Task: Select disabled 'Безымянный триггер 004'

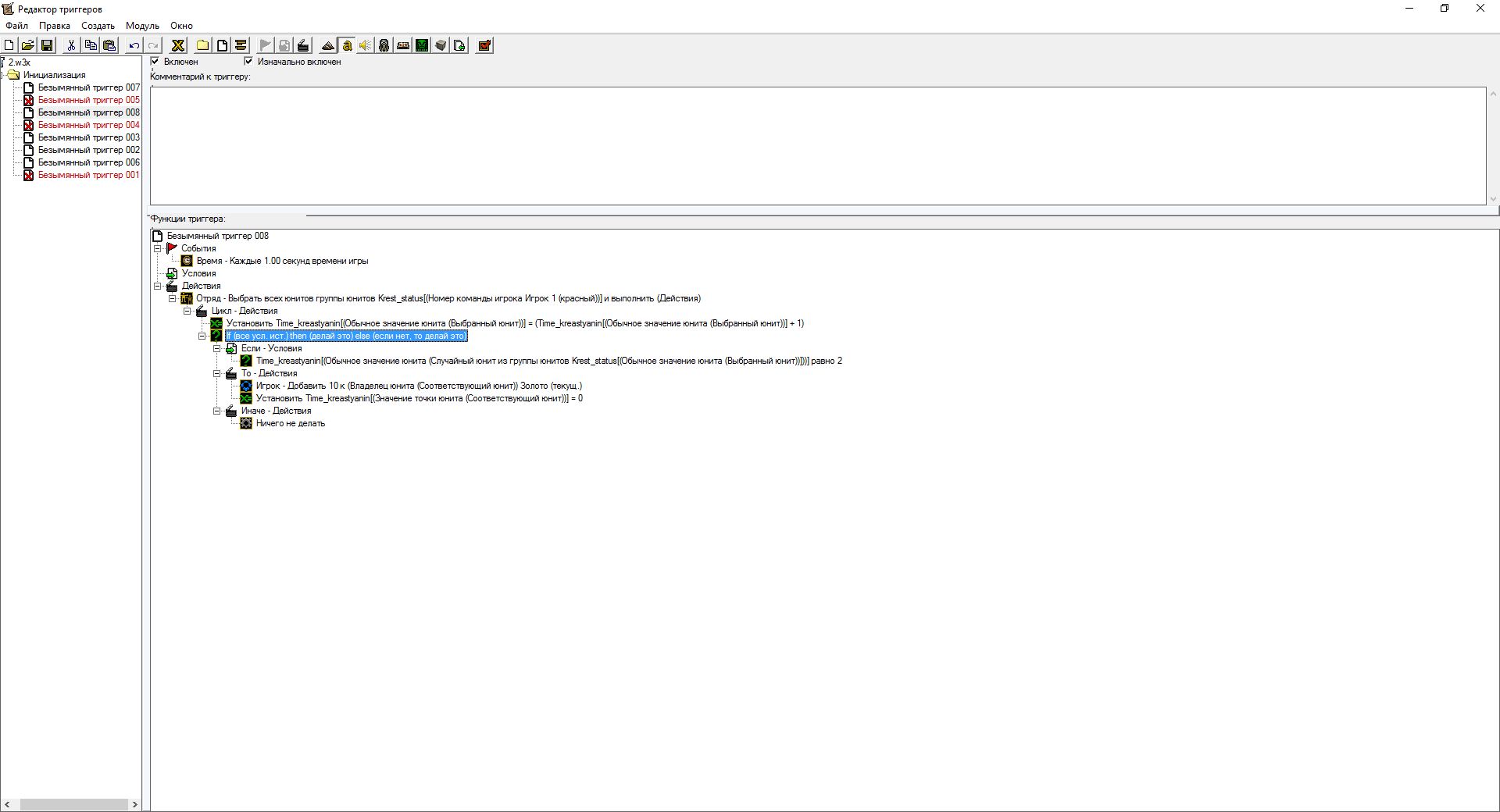Action: click(89, 125)
